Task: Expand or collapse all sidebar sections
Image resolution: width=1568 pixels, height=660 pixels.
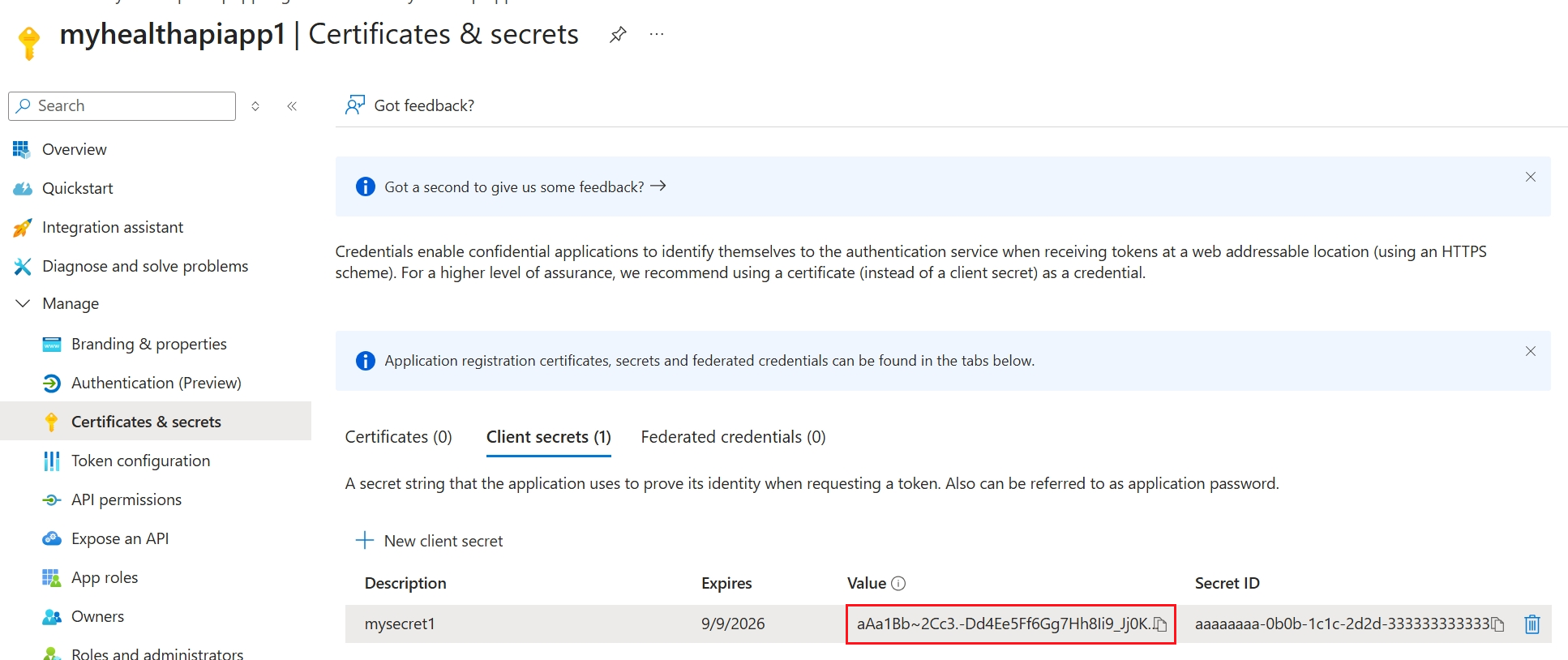Action: click(255, 106)
